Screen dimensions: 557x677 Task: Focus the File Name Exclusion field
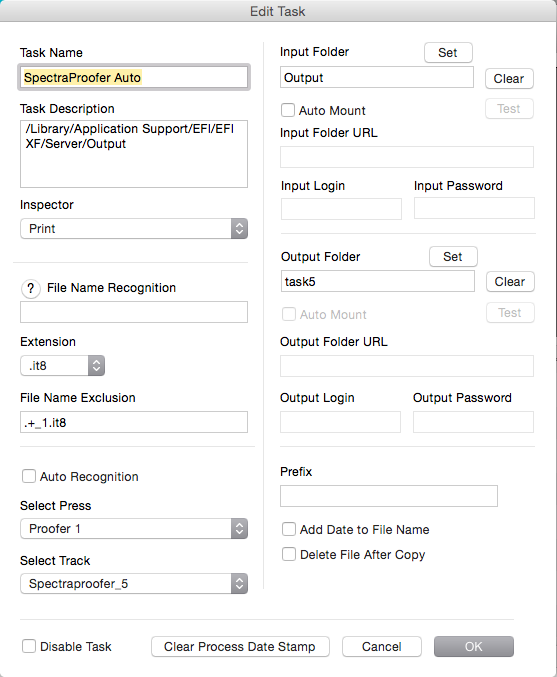tap(134, 422)
